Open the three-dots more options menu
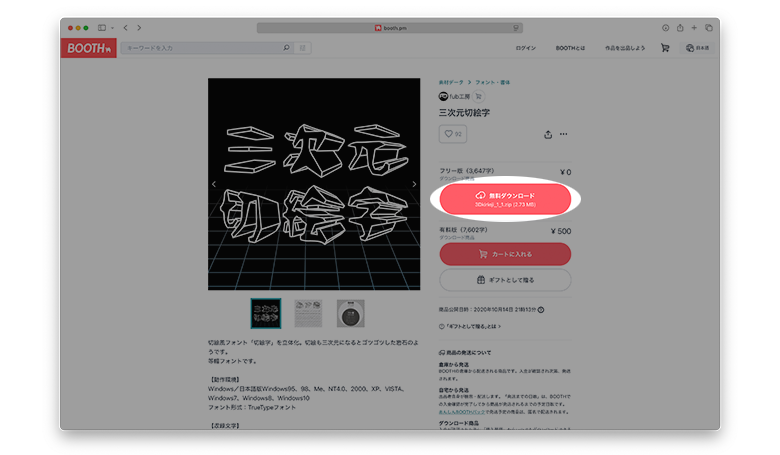The height and width of the screenshot is (455, 780). [x=563, y=134]
